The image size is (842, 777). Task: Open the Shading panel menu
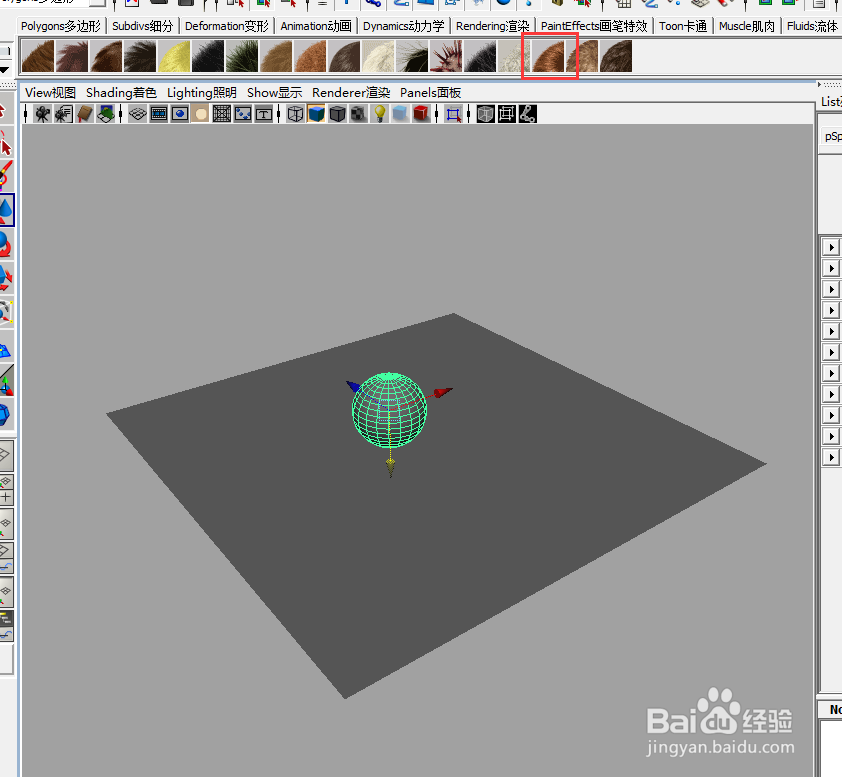tap(121, 92)
